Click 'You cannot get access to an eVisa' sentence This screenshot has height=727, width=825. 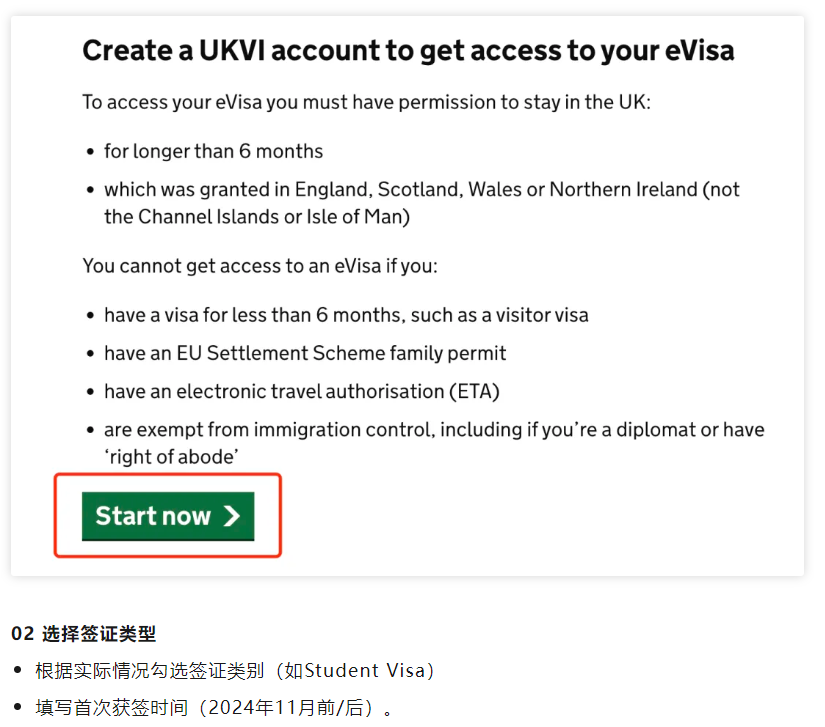(x=260, y=266)
